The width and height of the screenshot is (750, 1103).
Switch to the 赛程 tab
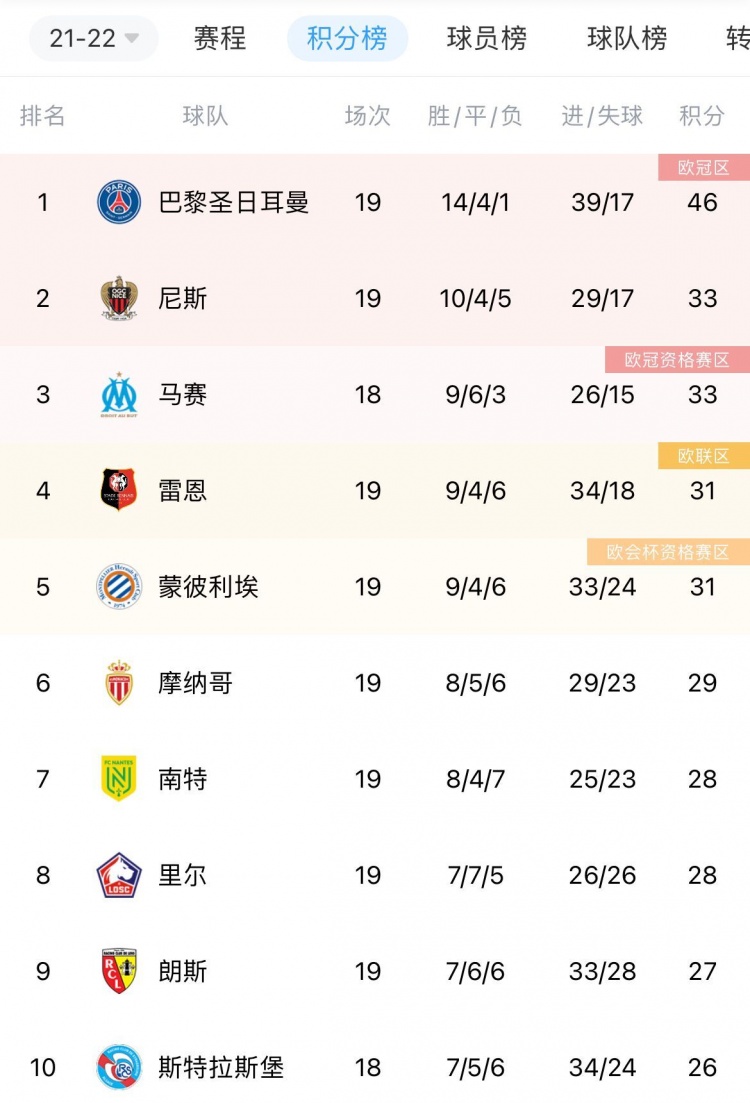click(220, 38)
